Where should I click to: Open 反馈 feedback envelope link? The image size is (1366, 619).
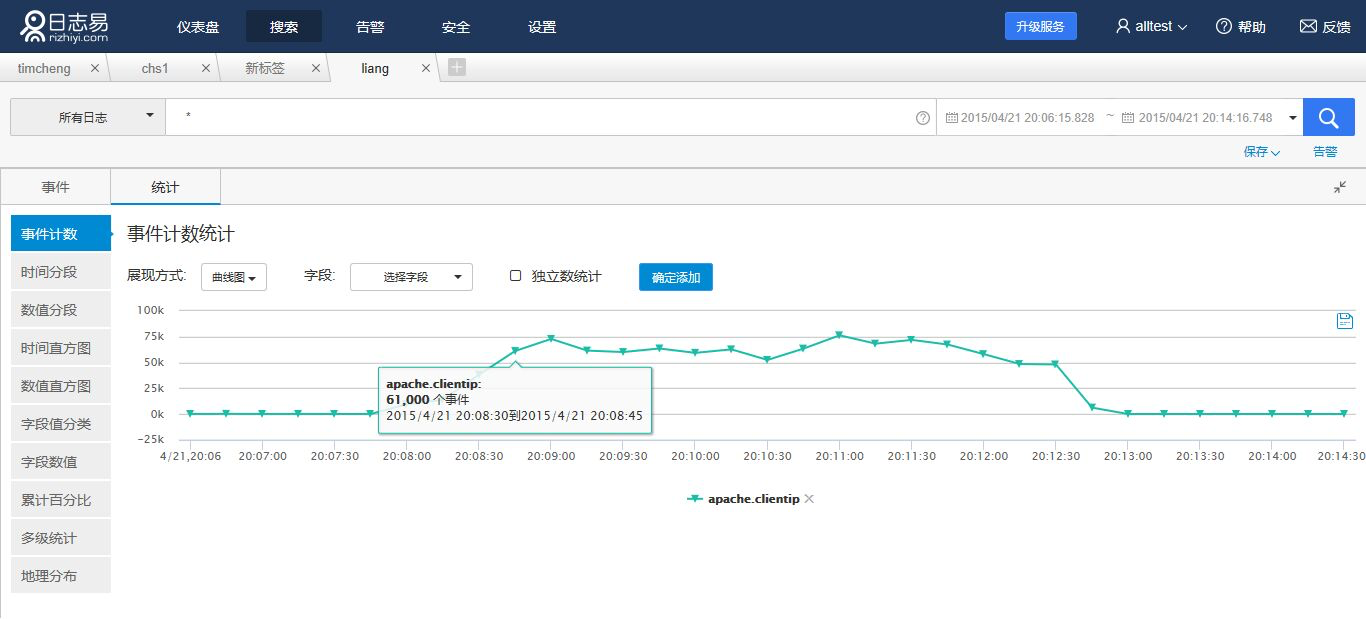tap(1324, 27)
